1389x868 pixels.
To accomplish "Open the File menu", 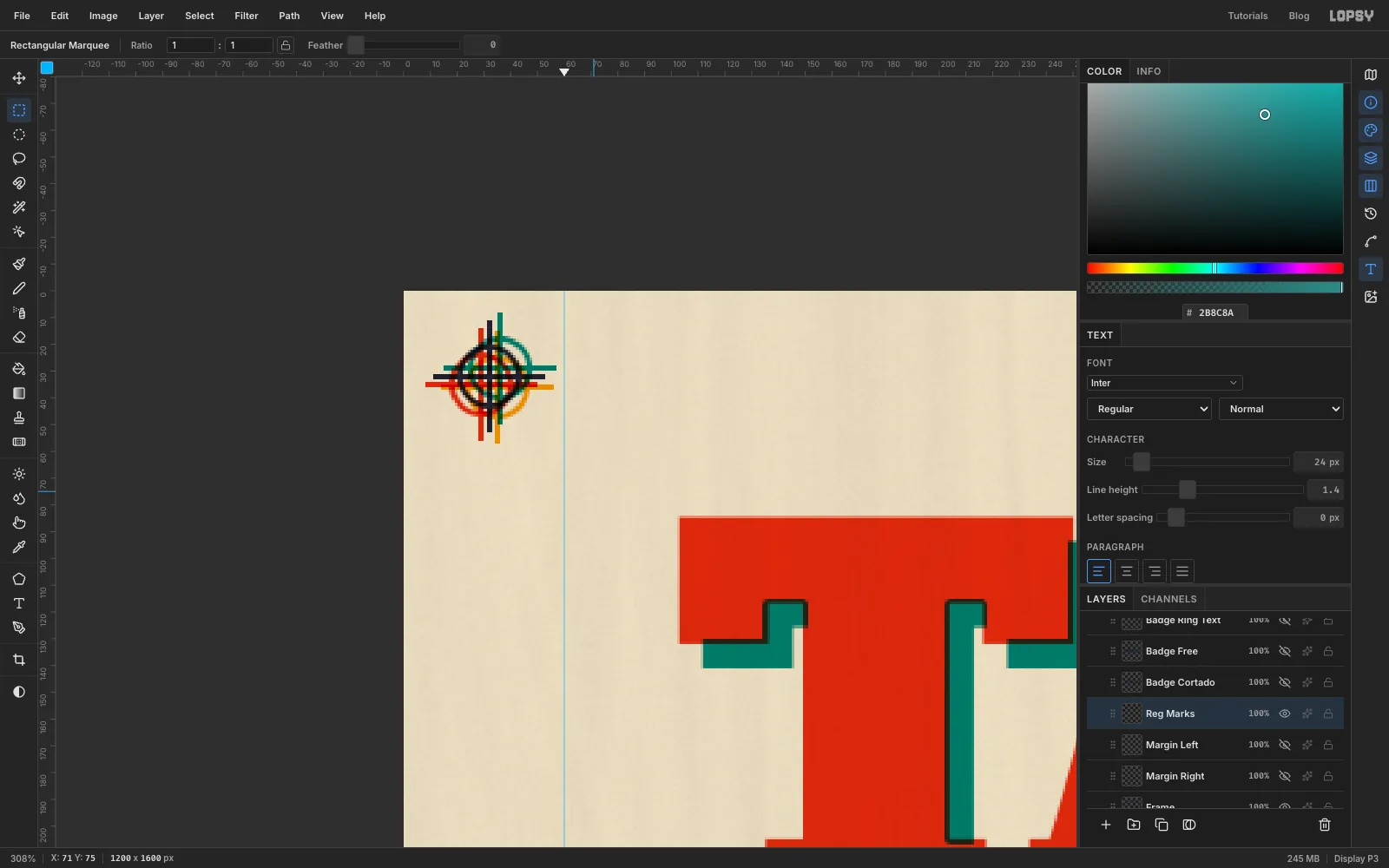I will click(x=22, y=16).
